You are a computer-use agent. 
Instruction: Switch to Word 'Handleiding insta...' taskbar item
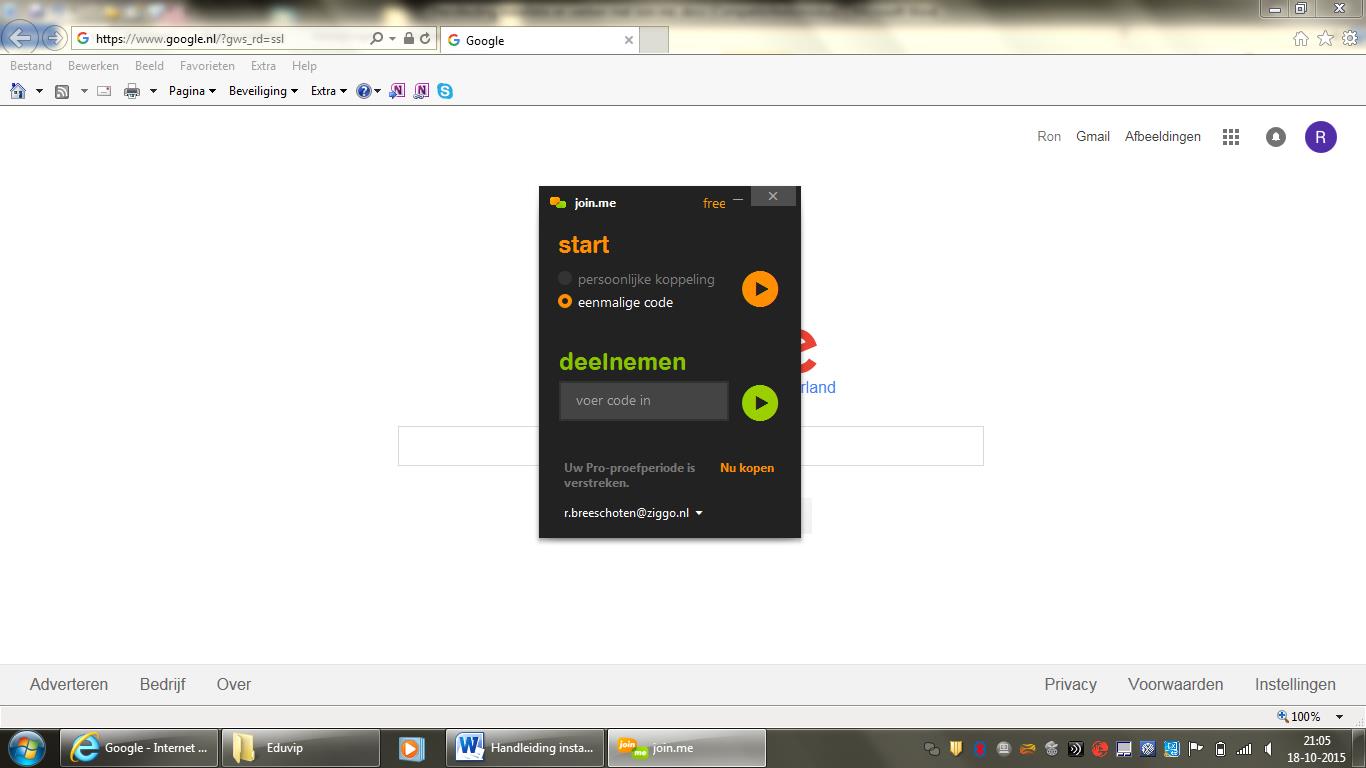[x=527, y=748]
